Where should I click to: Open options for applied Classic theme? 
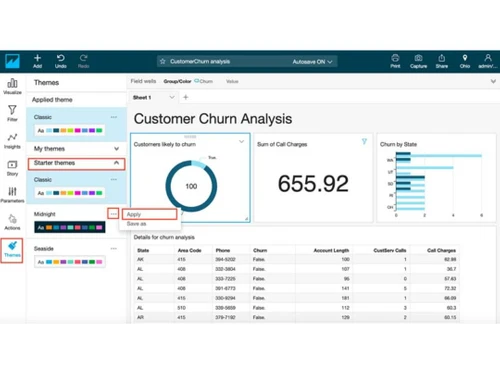point(114,117)
